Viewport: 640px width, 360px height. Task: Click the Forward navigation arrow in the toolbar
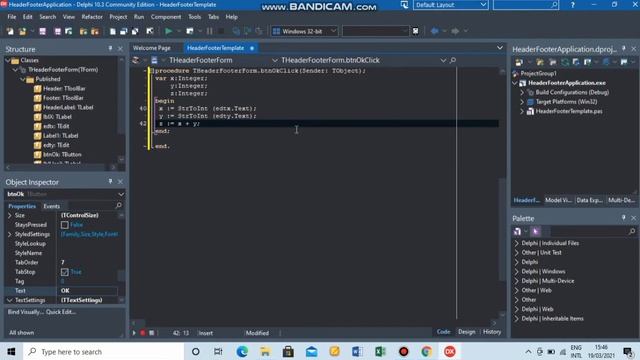coord(455,31)
